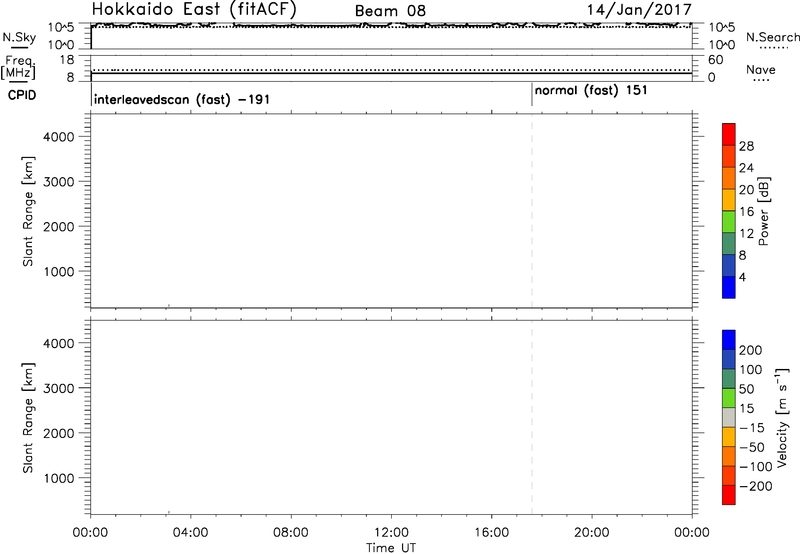Click the gray swatch in Velocity colorbar
Viewport: 800px width, 554px height.
click(729, 417)
